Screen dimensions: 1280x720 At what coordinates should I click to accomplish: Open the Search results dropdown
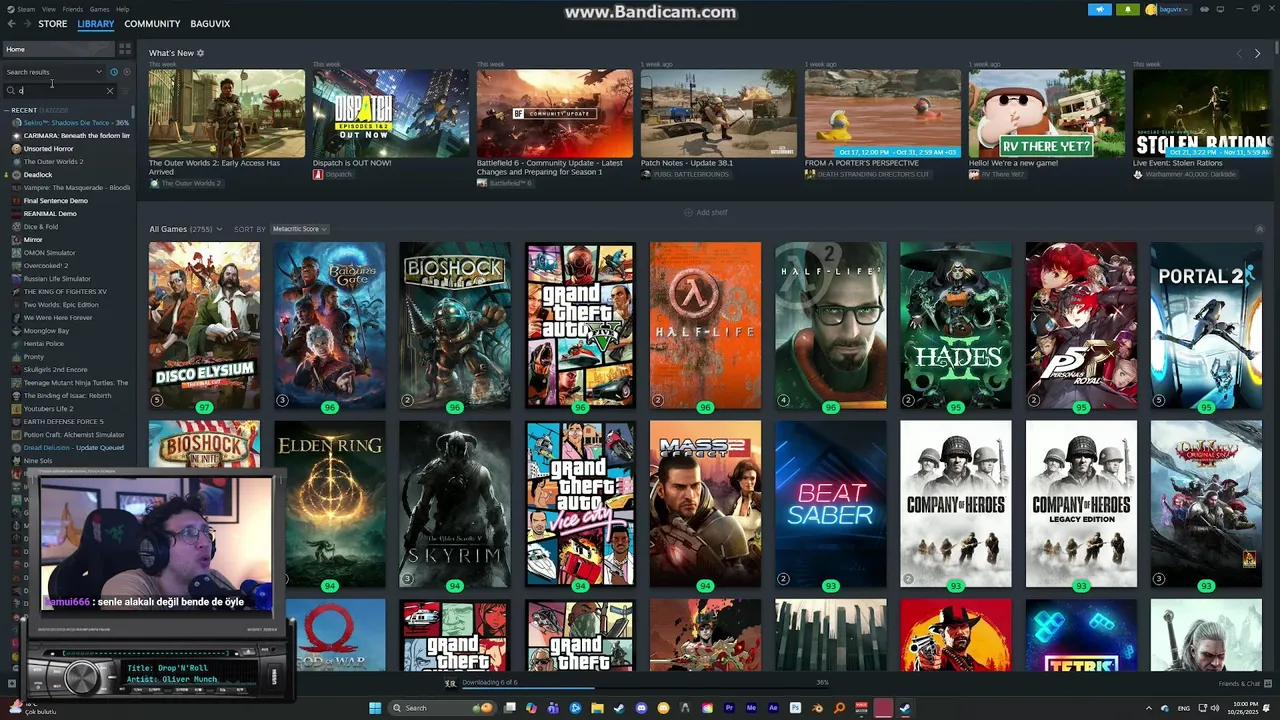54,72
